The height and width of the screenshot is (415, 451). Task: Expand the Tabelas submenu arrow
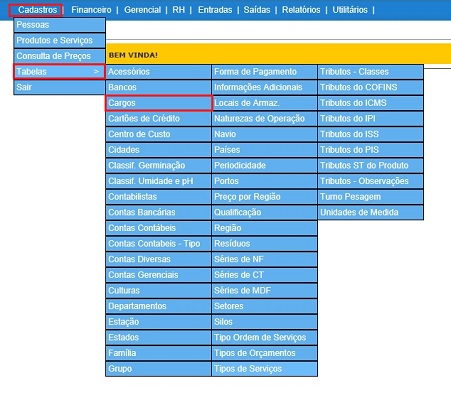pos(96,71)
